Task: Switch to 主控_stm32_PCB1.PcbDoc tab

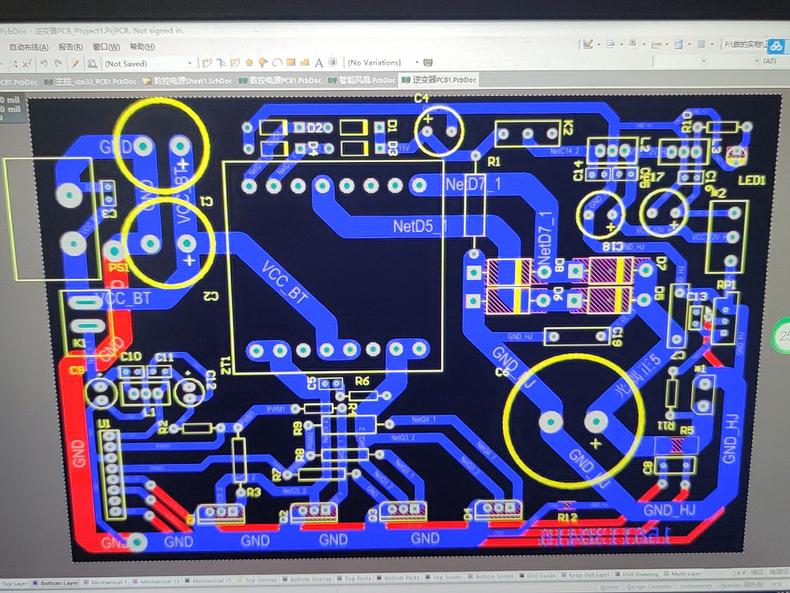Action: click(x=90, y=81)
